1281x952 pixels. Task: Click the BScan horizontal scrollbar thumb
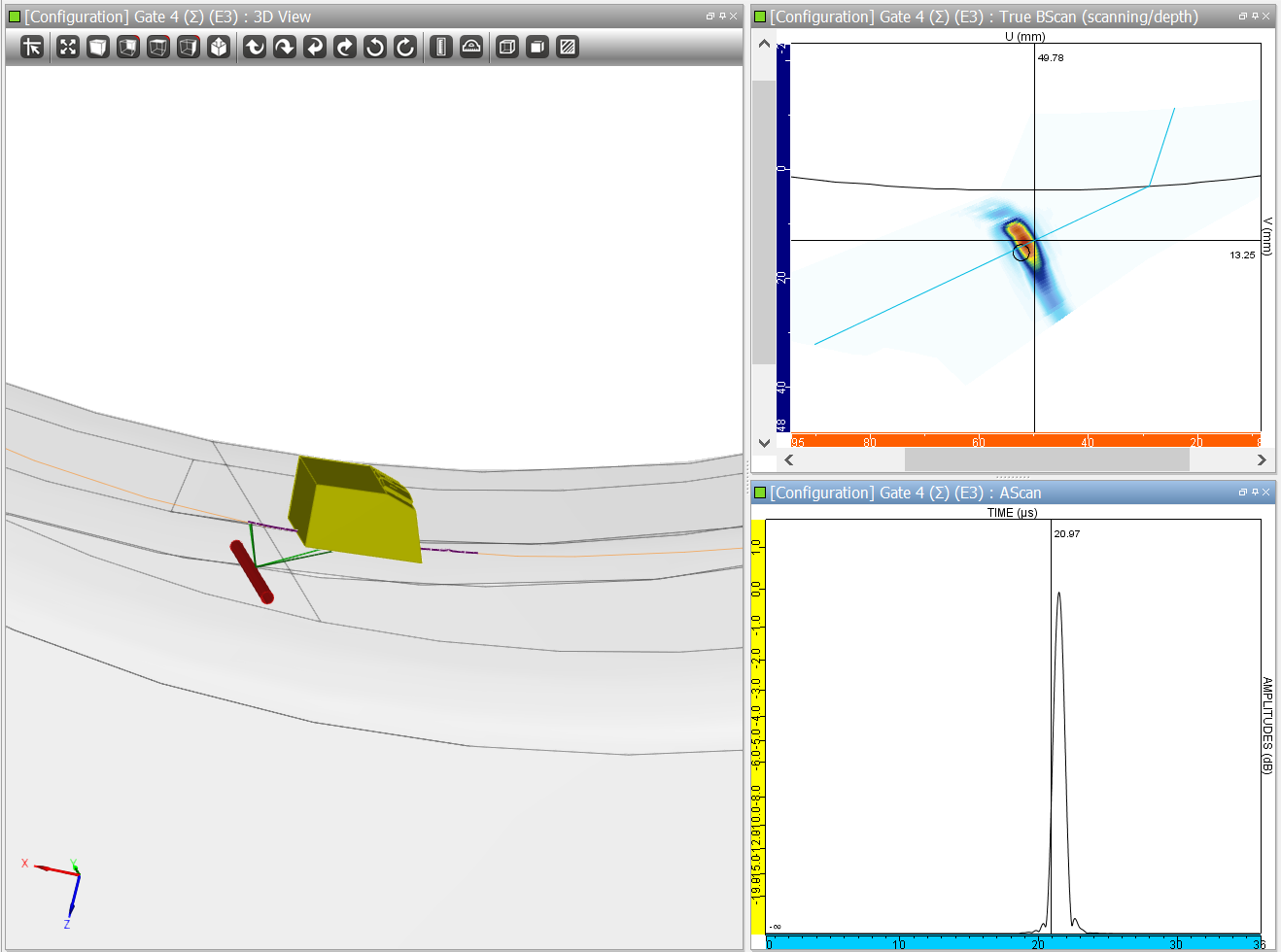click(1046, 459)
